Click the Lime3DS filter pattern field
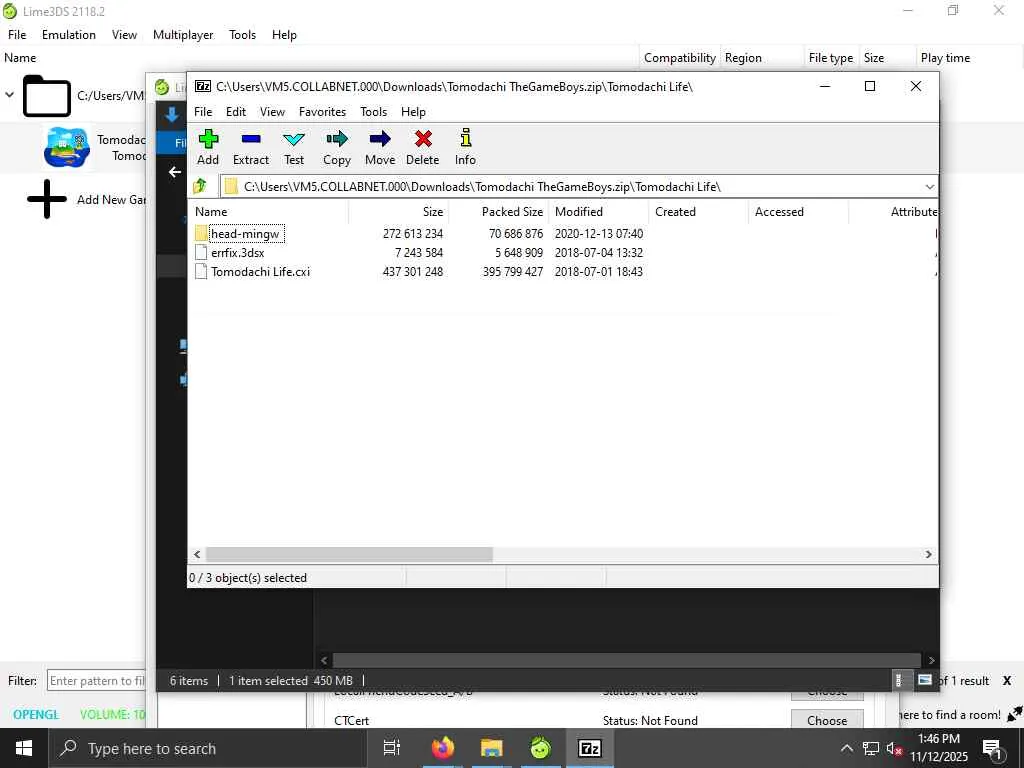 tap(97, 681)
